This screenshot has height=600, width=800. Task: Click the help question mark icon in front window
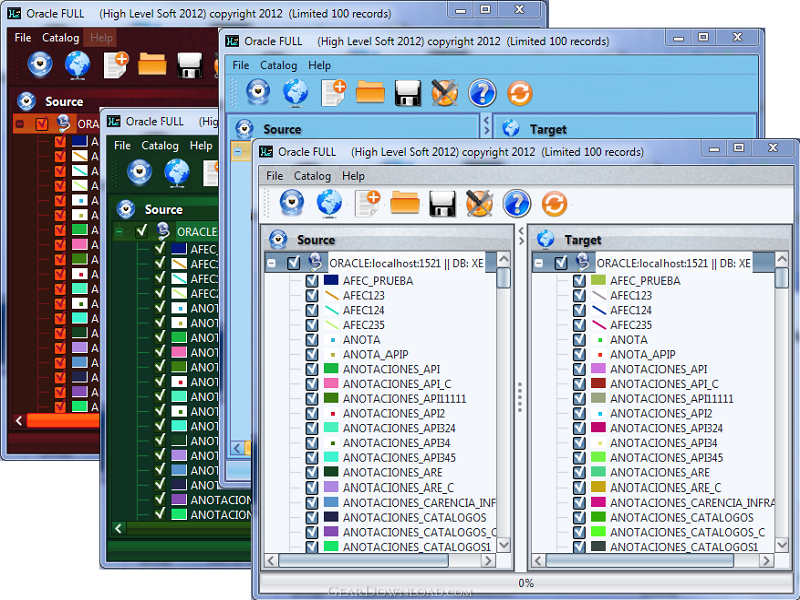tap(517, 204)
